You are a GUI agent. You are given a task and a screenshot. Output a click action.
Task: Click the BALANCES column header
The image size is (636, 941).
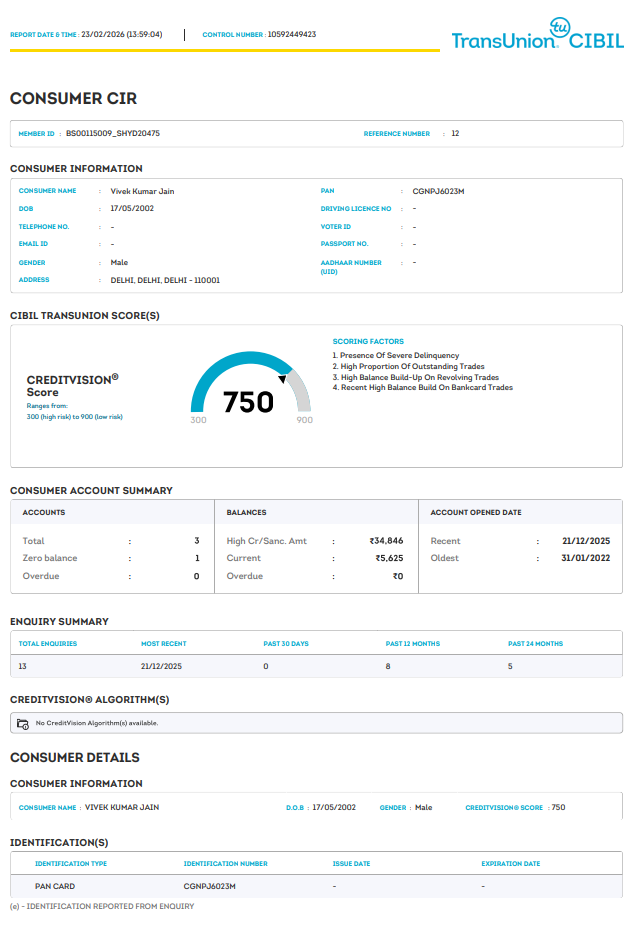coord(247,513)
